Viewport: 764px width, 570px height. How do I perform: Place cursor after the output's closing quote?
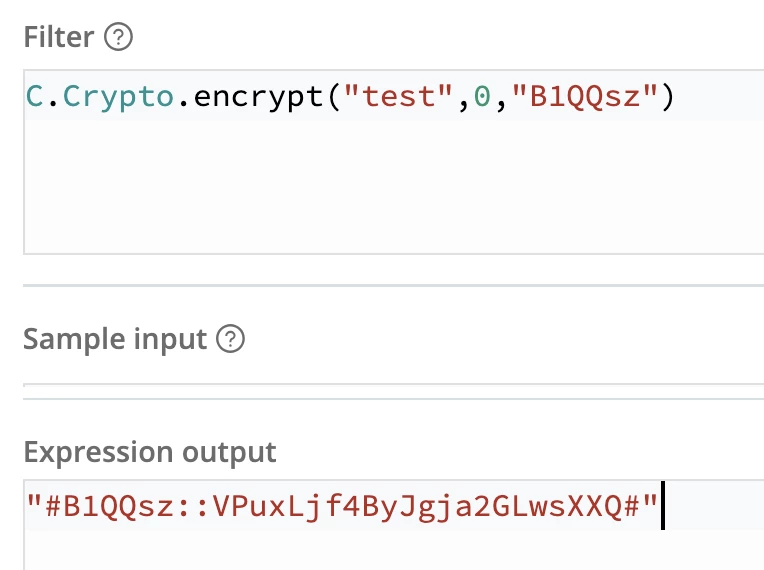(662, 506)
